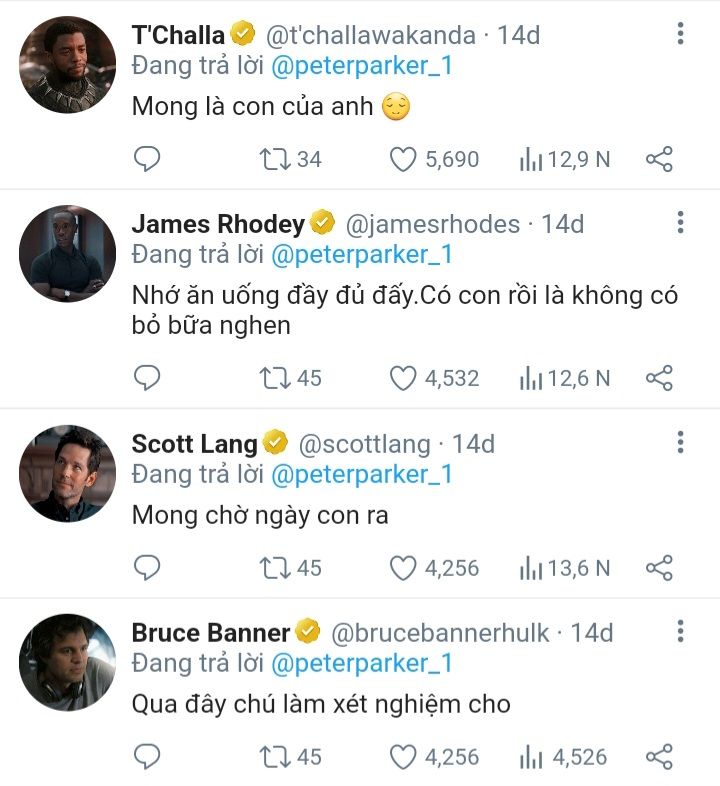The height and width of the screenshot is (786, 720).
Task: Reply to T'Challa's tweet
Action: point(147,158)
